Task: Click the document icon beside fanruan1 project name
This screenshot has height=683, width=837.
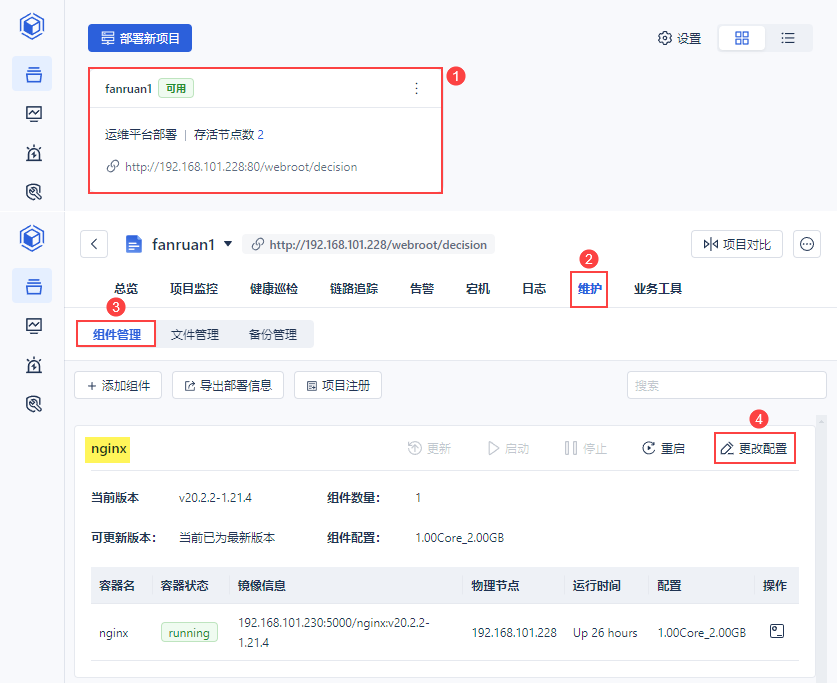Action: click(135, 243)
